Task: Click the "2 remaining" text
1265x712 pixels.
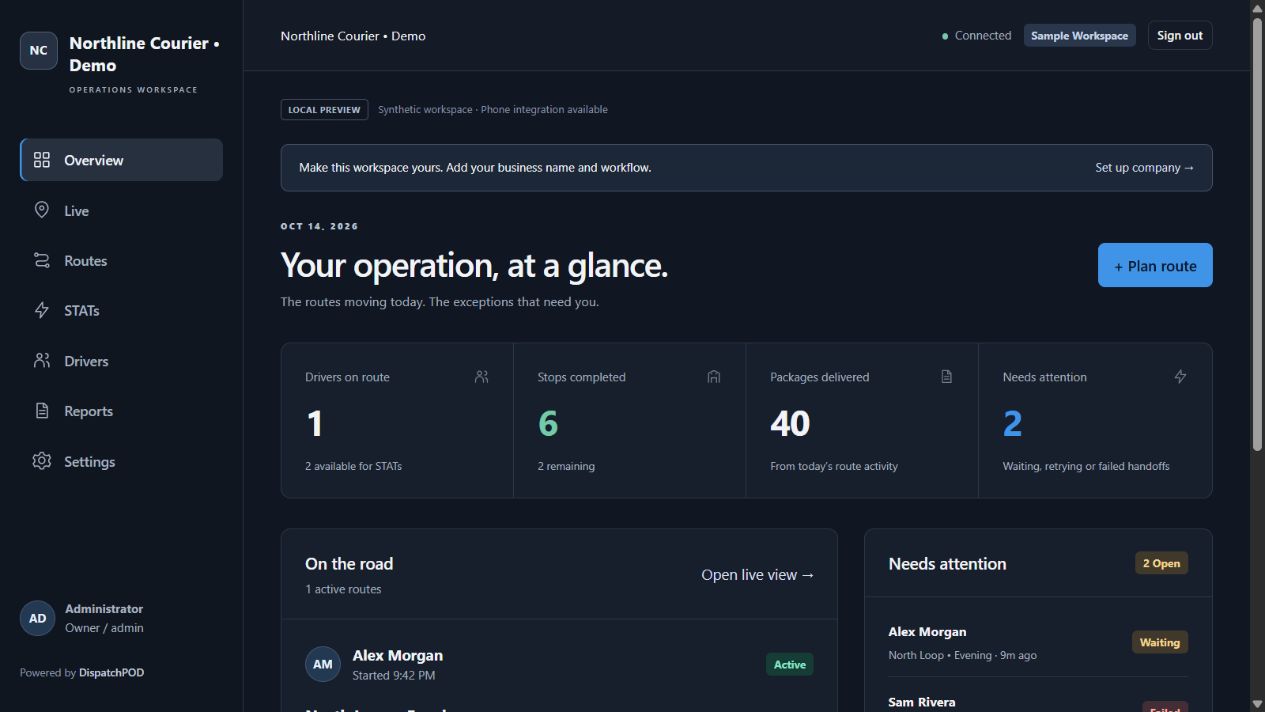Action: pos(566,466)
